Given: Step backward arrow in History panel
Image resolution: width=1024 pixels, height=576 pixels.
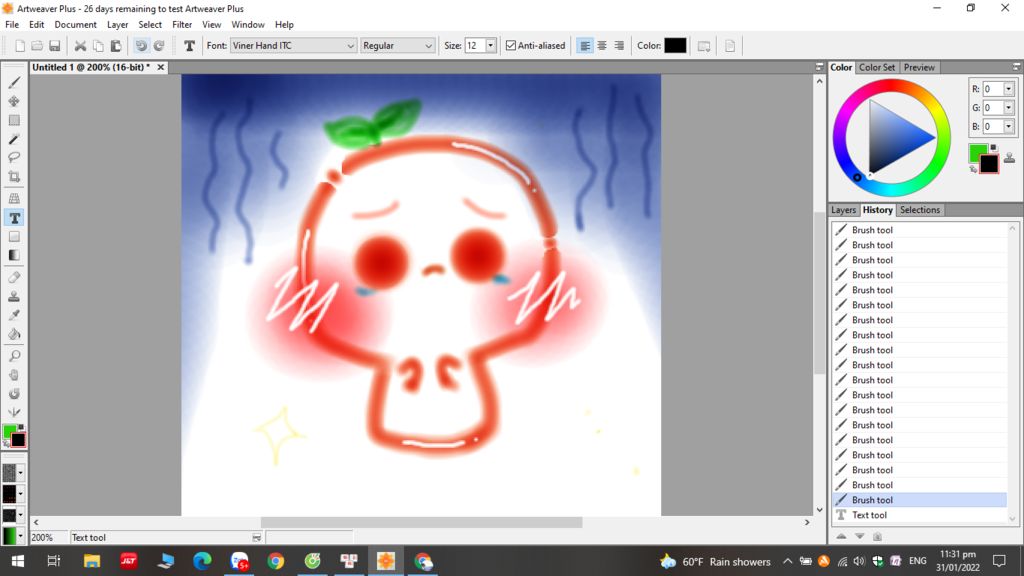Looking at the screenshot, I should tap(841, 536).
